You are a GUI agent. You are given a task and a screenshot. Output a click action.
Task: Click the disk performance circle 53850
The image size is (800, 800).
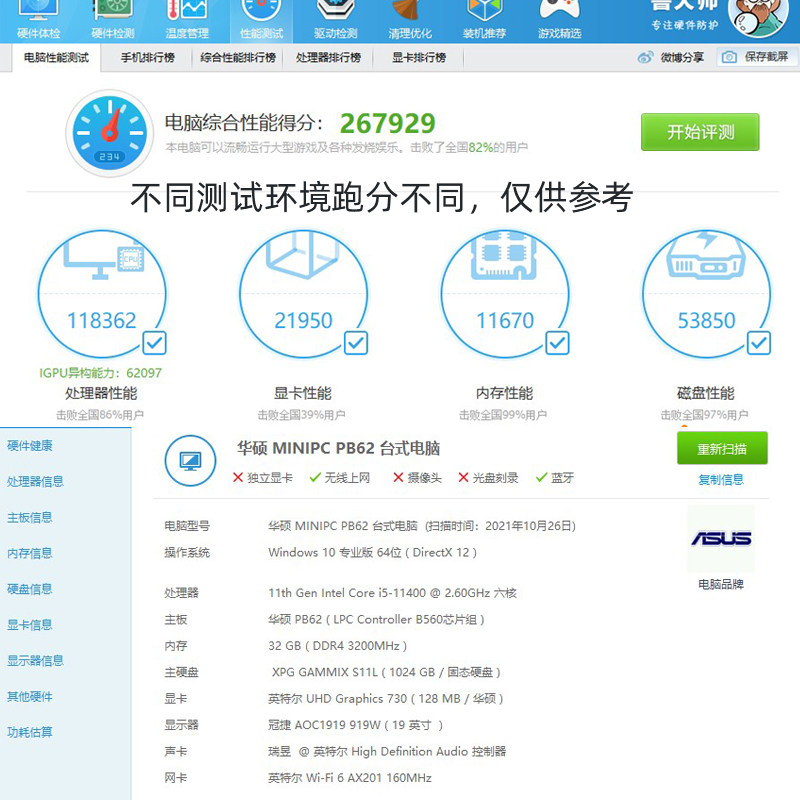pos(707,293)
